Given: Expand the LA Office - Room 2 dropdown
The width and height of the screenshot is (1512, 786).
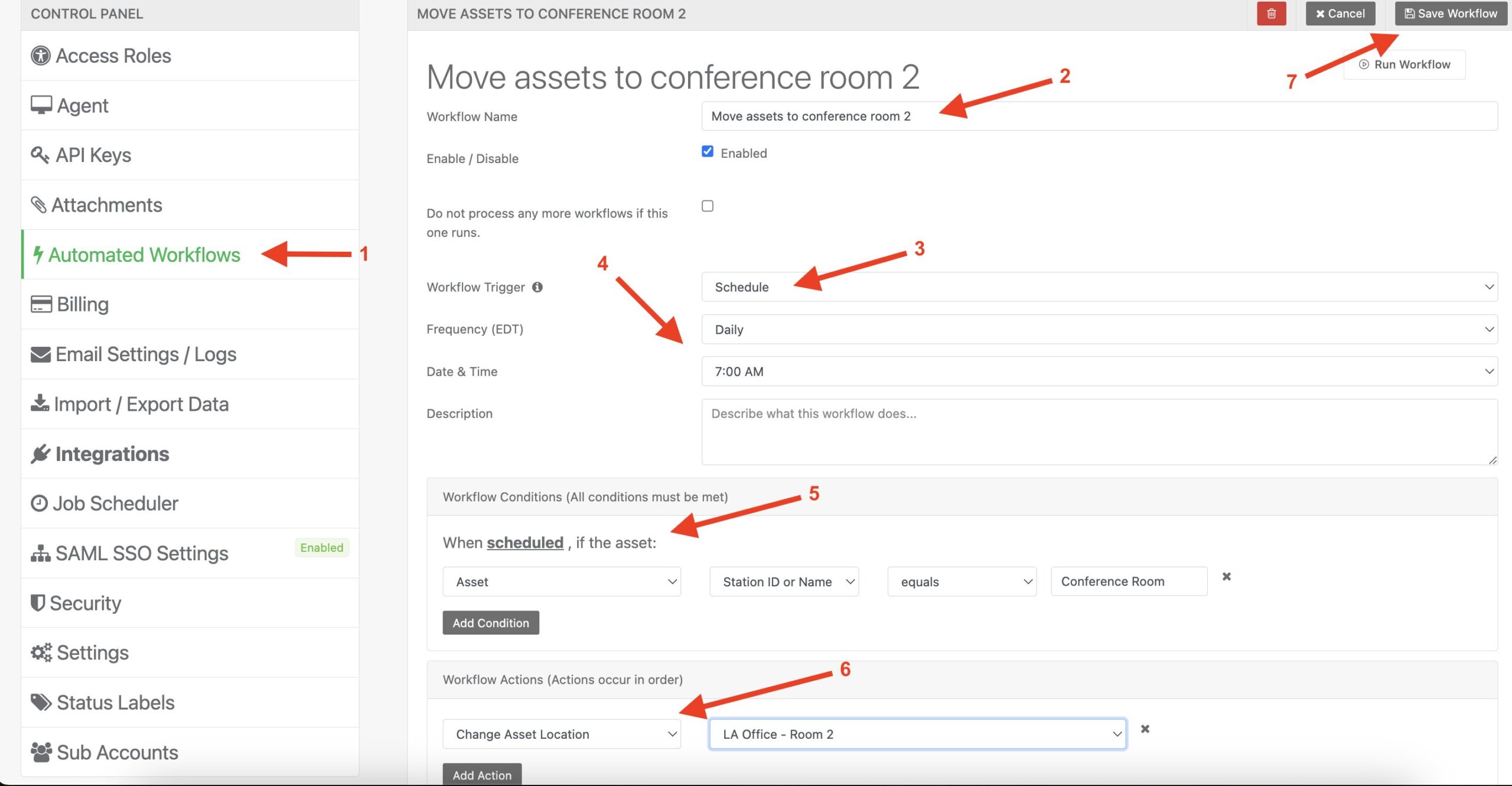Looking at the screenshot, I should click(918, 734).
